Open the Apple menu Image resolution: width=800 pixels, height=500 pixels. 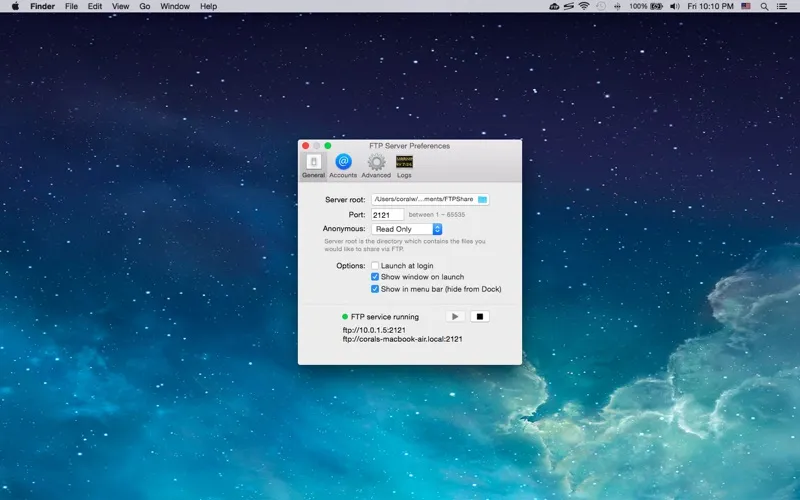15,6
